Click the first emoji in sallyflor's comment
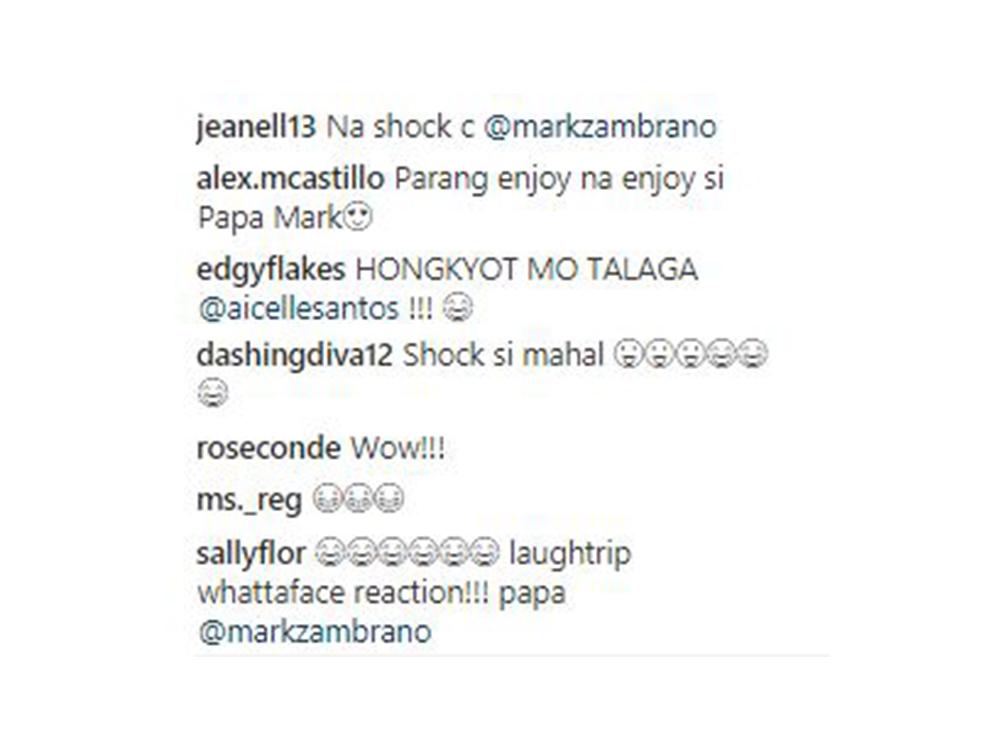 [331, 554]
